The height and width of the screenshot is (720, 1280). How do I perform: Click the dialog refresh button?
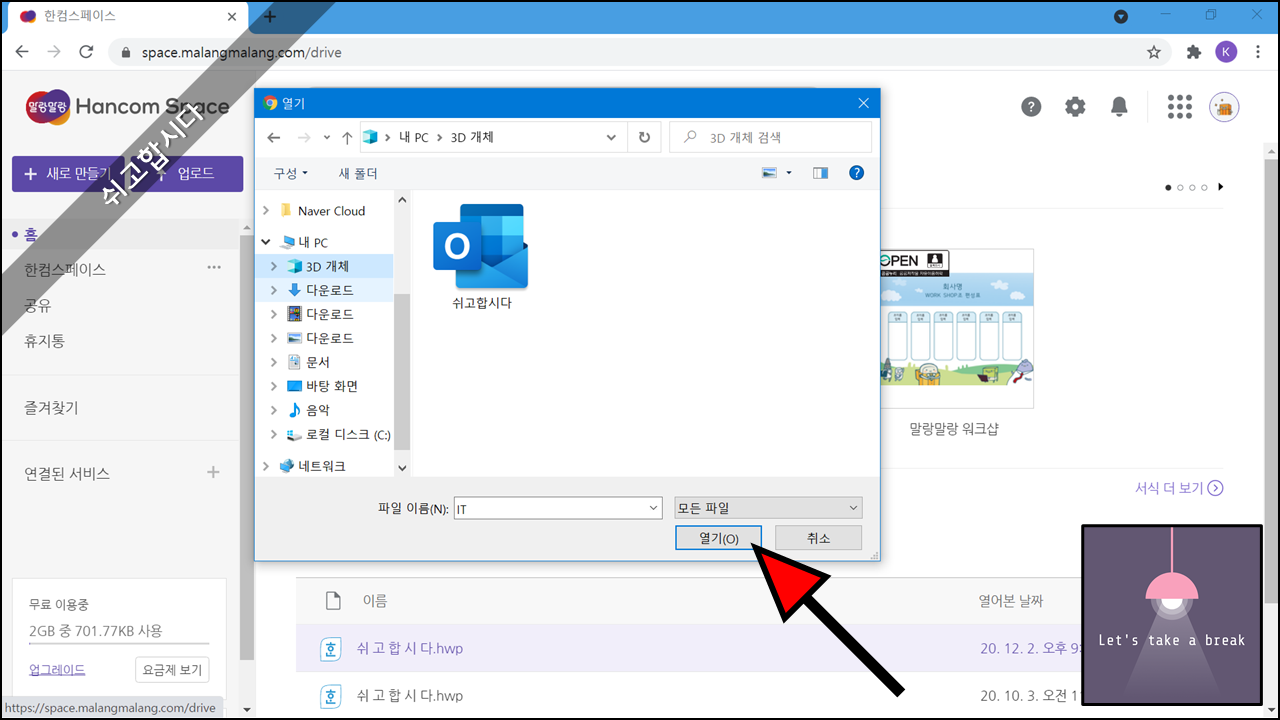click(644, 137)
